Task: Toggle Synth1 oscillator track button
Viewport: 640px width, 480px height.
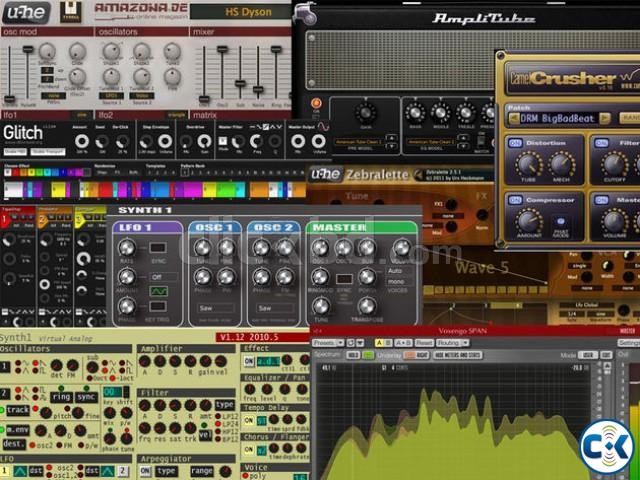Action: tap(18, 410)
